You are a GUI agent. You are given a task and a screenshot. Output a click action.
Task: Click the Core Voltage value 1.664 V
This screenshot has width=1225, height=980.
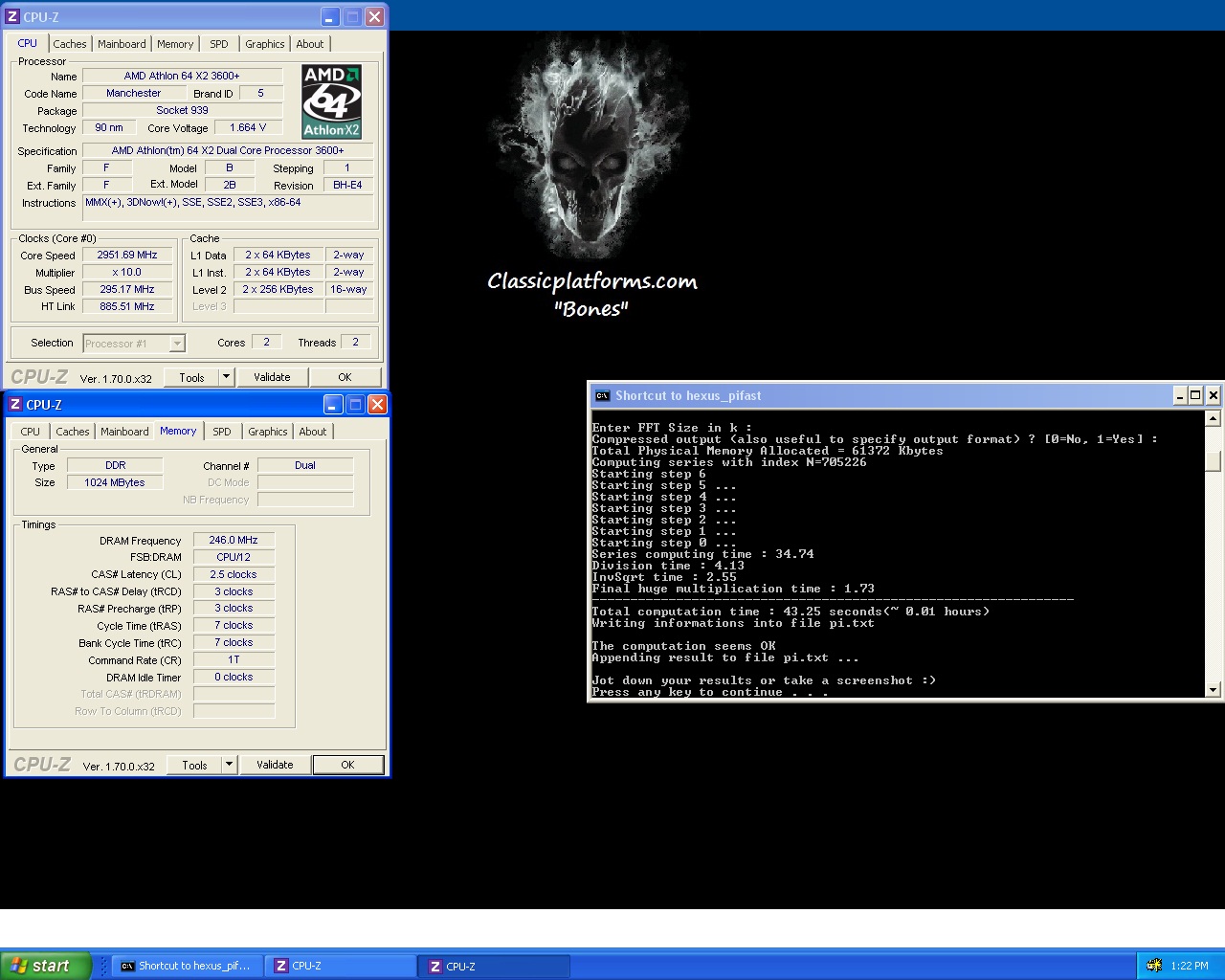coord(248,128)
